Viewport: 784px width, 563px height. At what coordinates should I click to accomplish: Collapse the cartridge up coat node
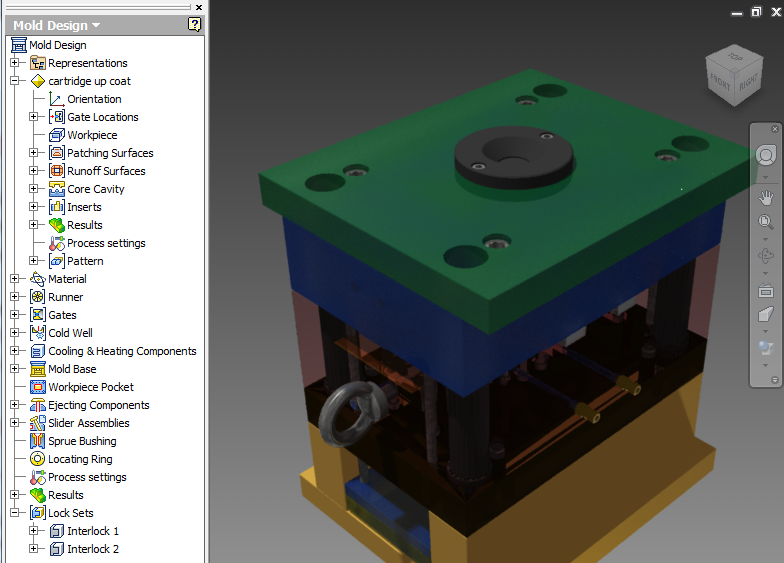point(14,80)
